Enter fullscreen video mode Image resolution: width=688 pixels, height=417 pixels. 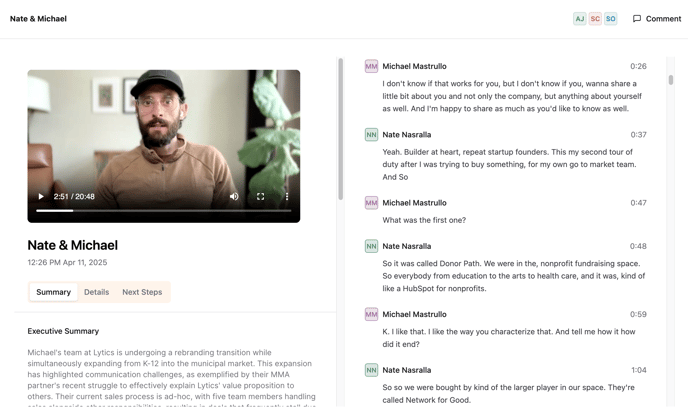(x=260, y=197)
